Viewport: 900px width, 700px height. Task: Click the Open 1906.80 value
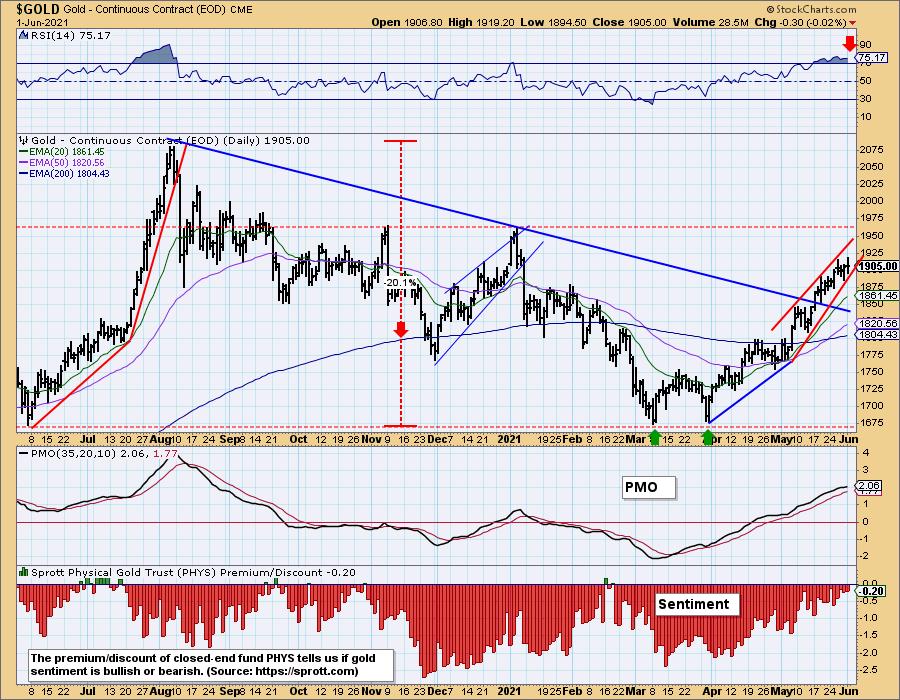coord(407,22)
